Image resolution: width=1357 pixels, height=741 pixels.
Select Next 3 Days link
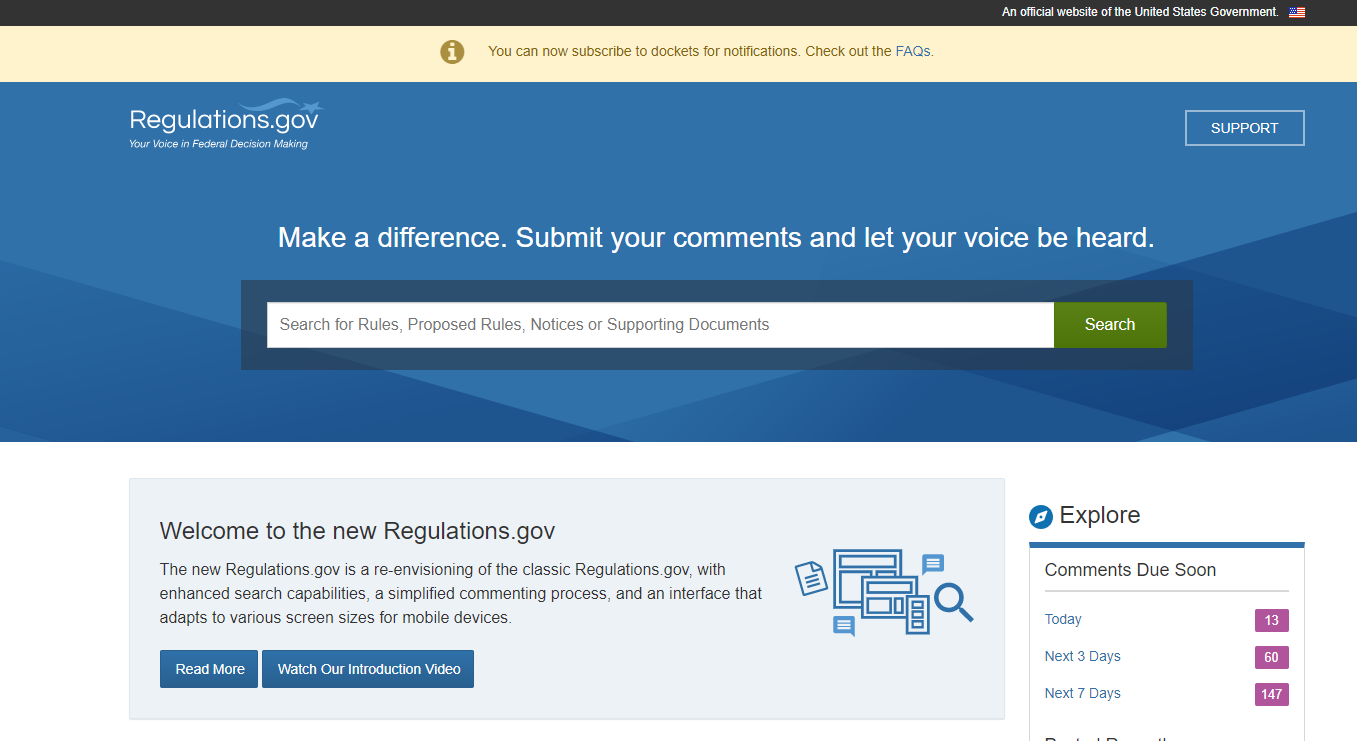point(1082,656)
